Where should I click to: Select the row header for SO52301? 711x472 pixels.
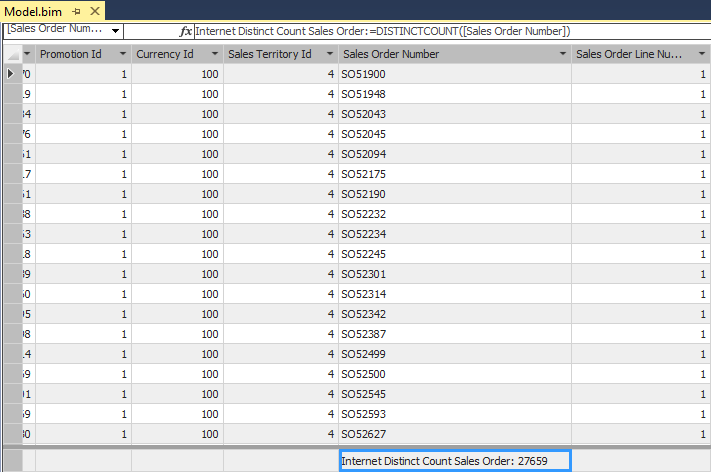[13, 274]
